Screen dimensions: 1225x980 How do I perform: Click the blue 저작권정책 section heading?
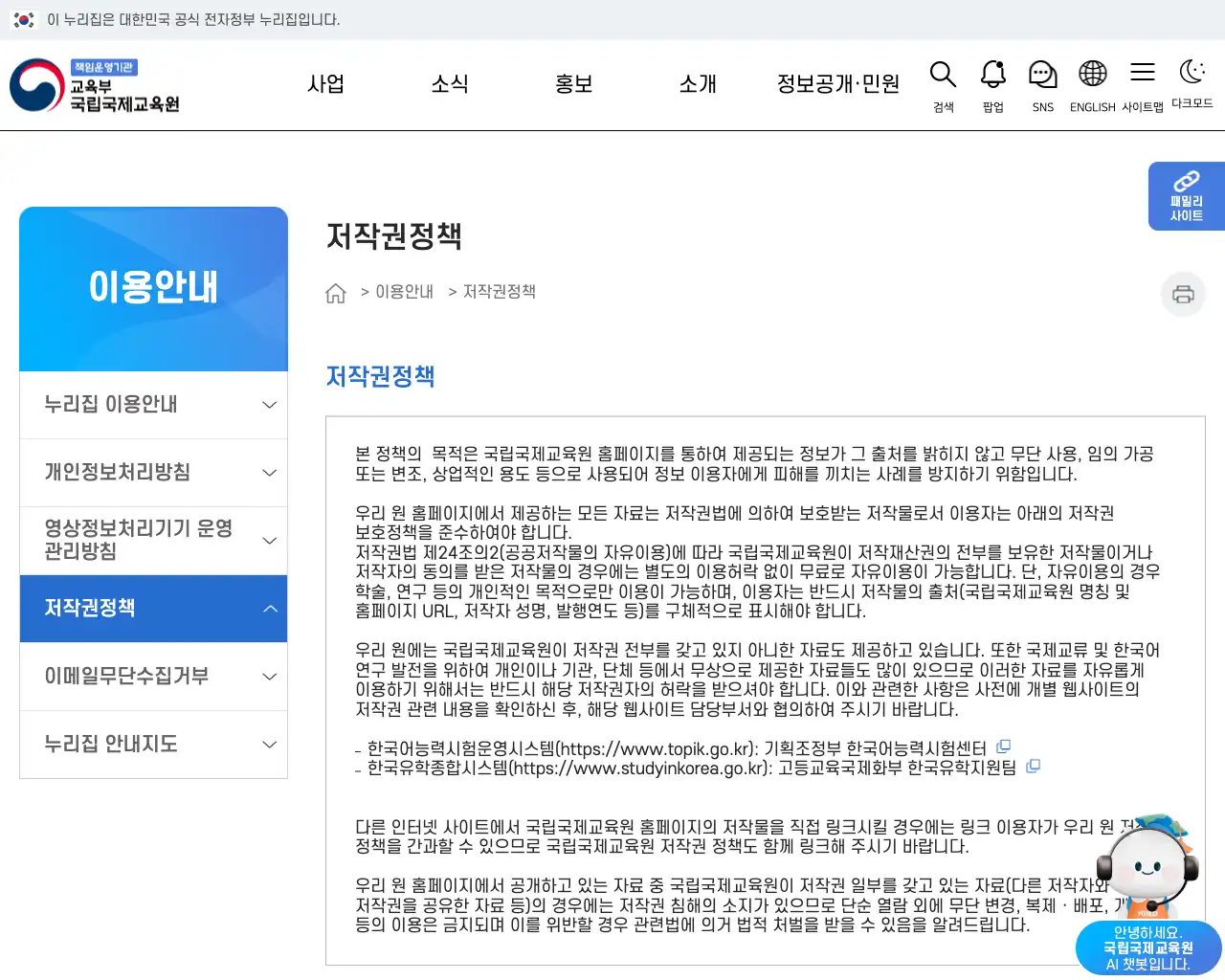(x=380, y=376)
